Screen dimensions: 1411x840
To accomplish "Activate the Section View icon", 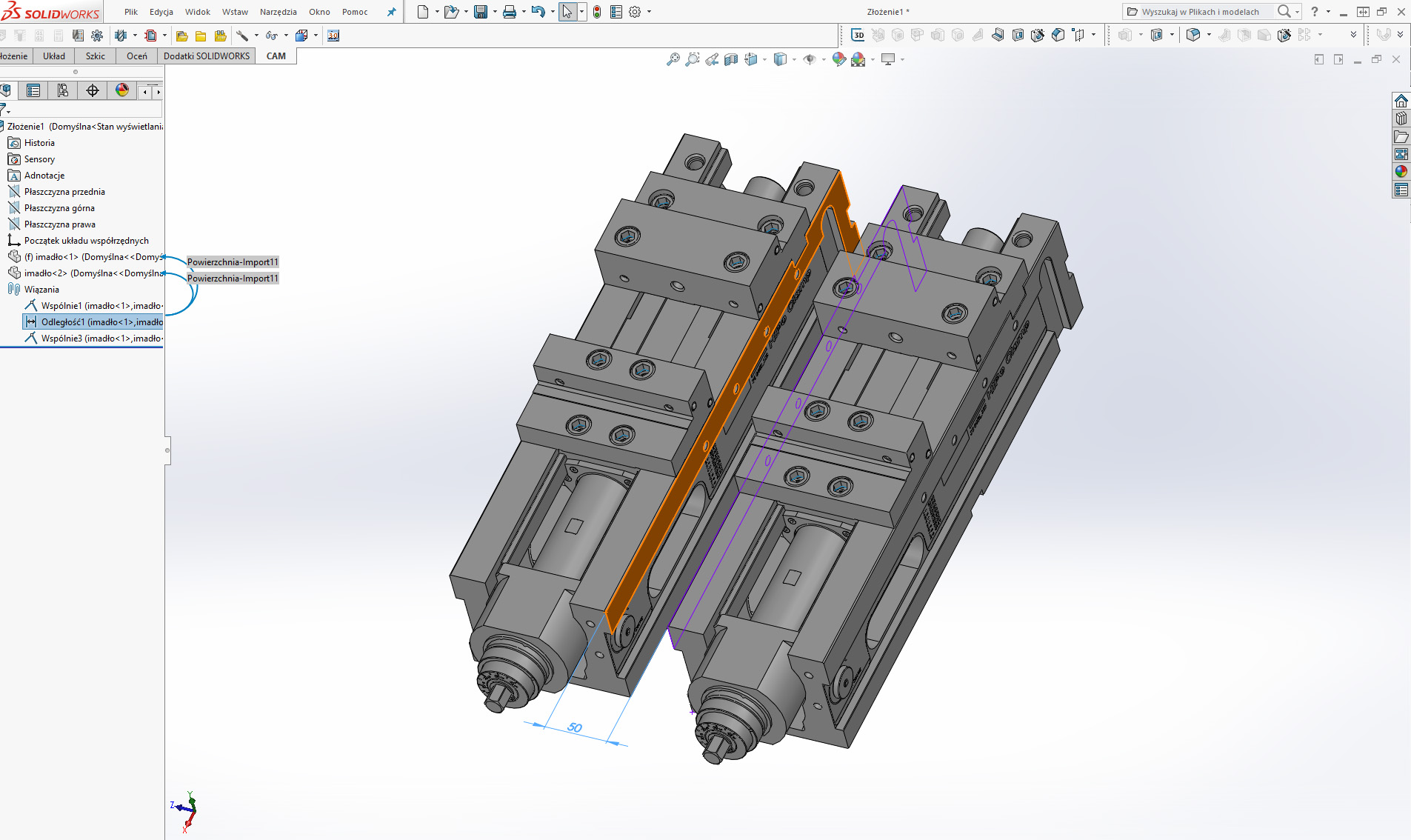I will [x=731, y=59].
